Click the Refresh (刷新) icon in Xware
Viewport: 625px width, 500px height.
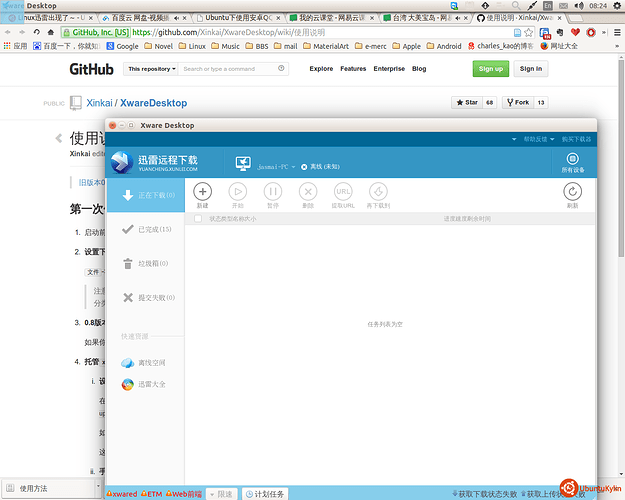coord(572,192)
